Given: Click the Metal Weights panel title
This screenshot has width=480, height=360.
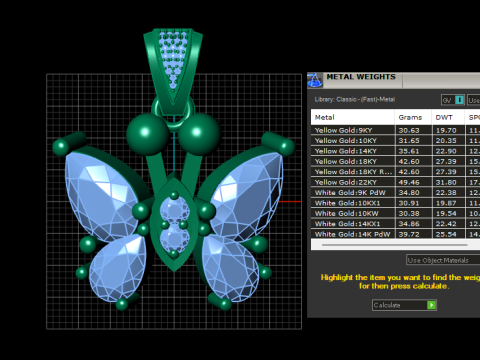Looking at the screenshot, I should click(361, 77).
